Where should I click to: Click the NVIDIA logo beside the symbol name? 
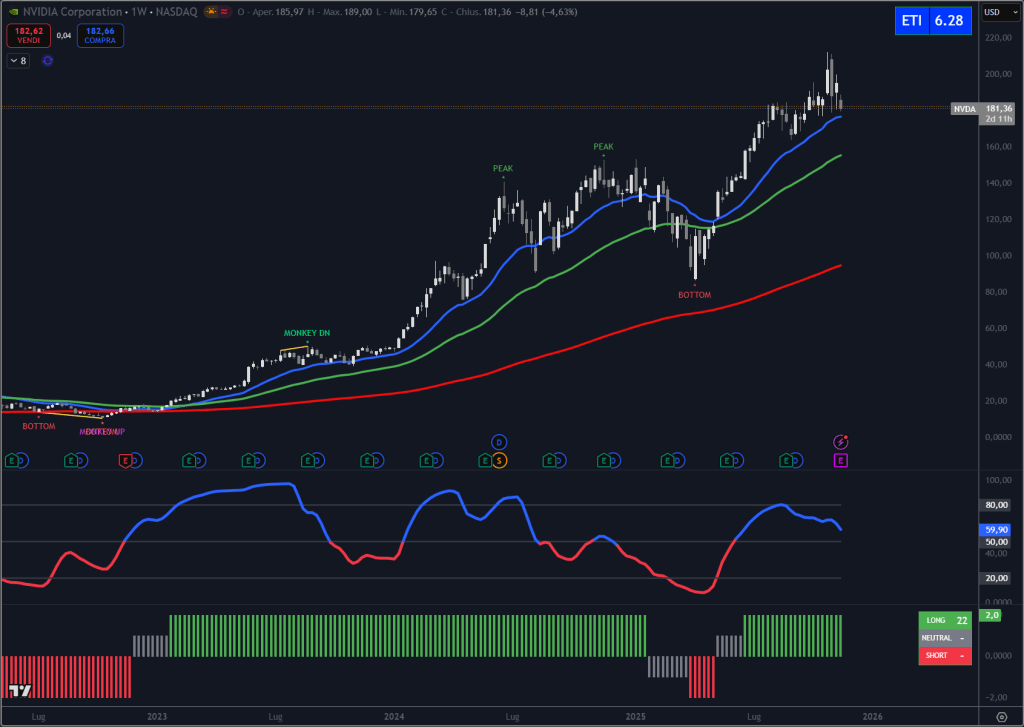[13, 11]
